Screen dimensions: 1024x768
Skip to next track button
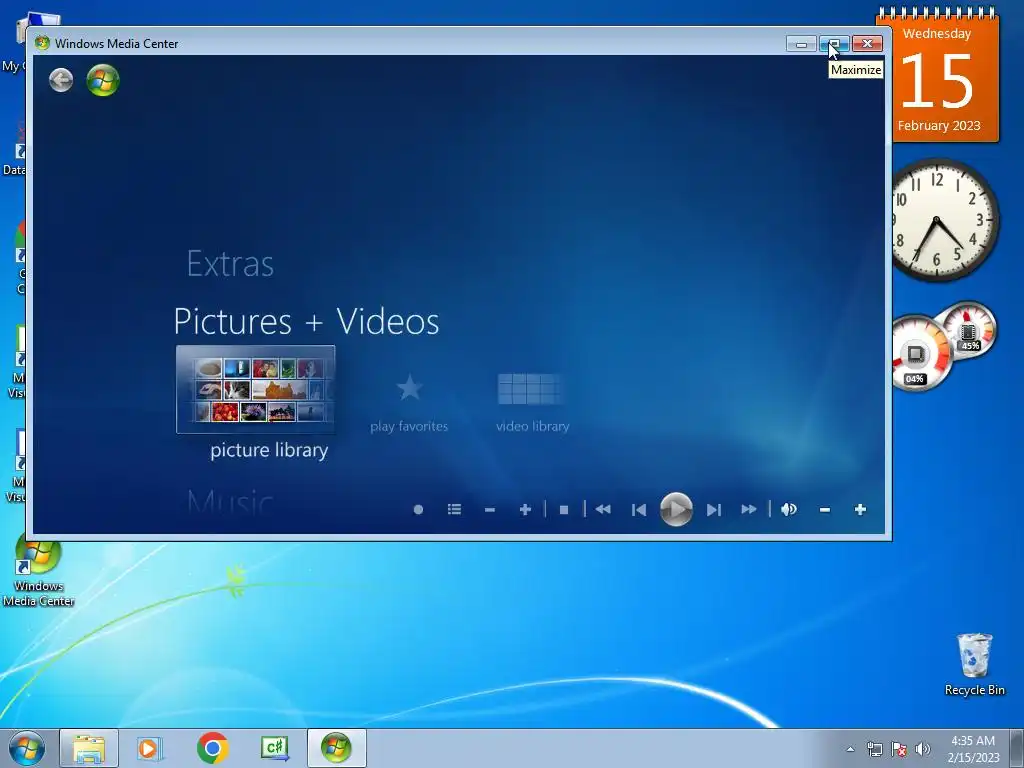tap(714, 509)
